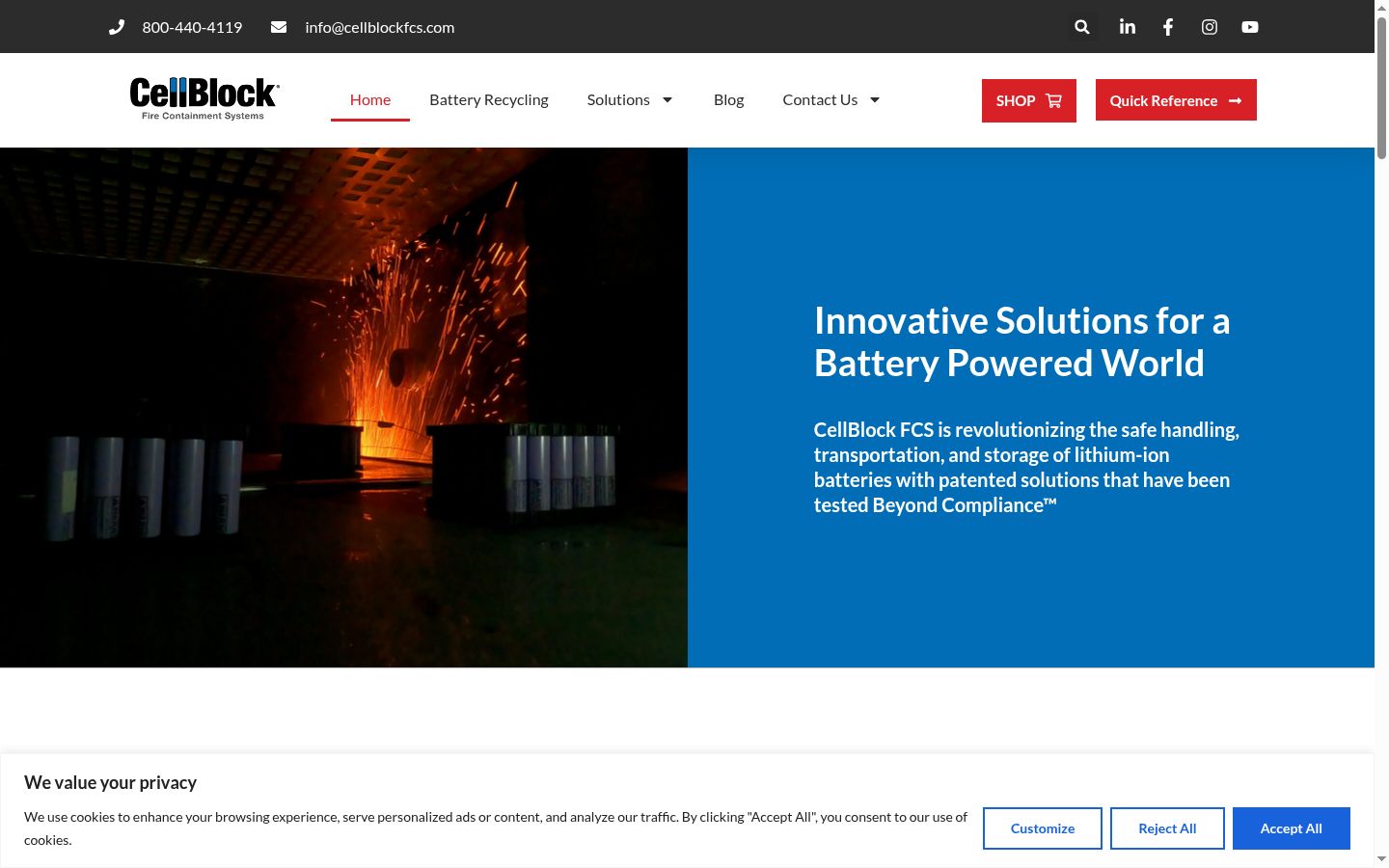This screenshot has width=1389, height=868.
Task: Open the Facebook page icon
Action: 1168,27
